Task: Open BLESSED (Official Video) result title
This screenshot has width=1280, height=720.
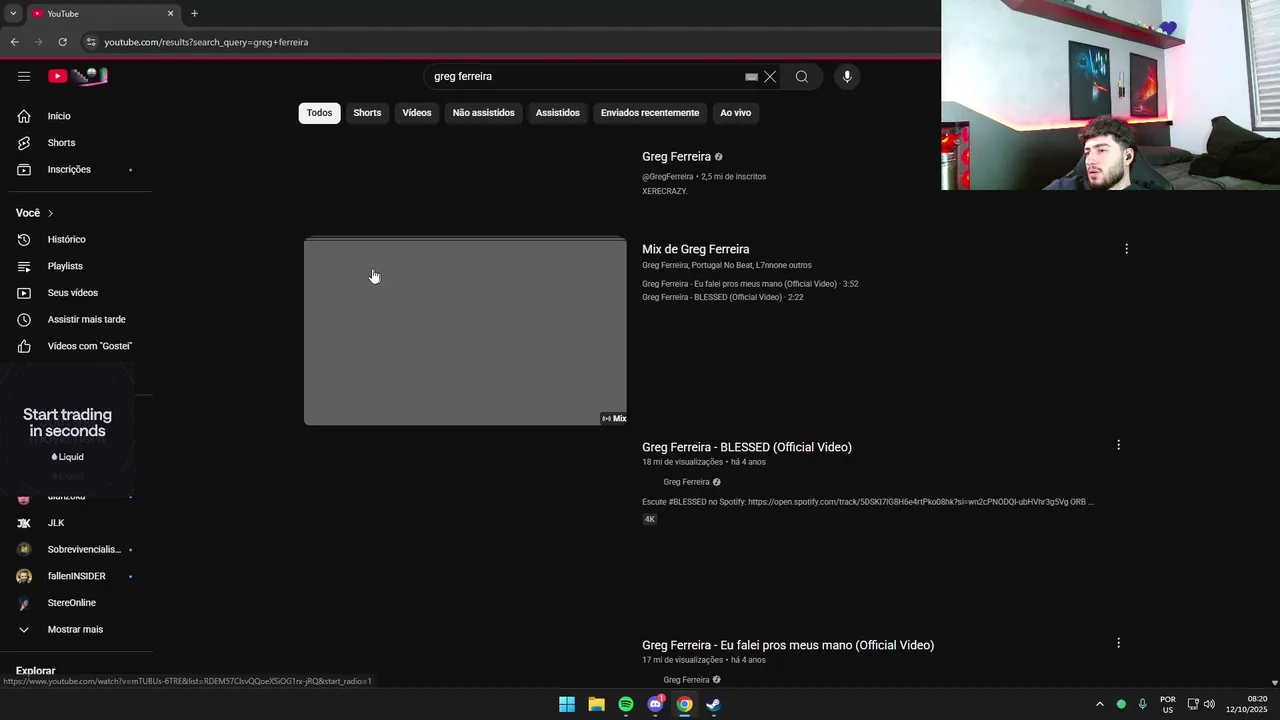Action: click(747, 447)
